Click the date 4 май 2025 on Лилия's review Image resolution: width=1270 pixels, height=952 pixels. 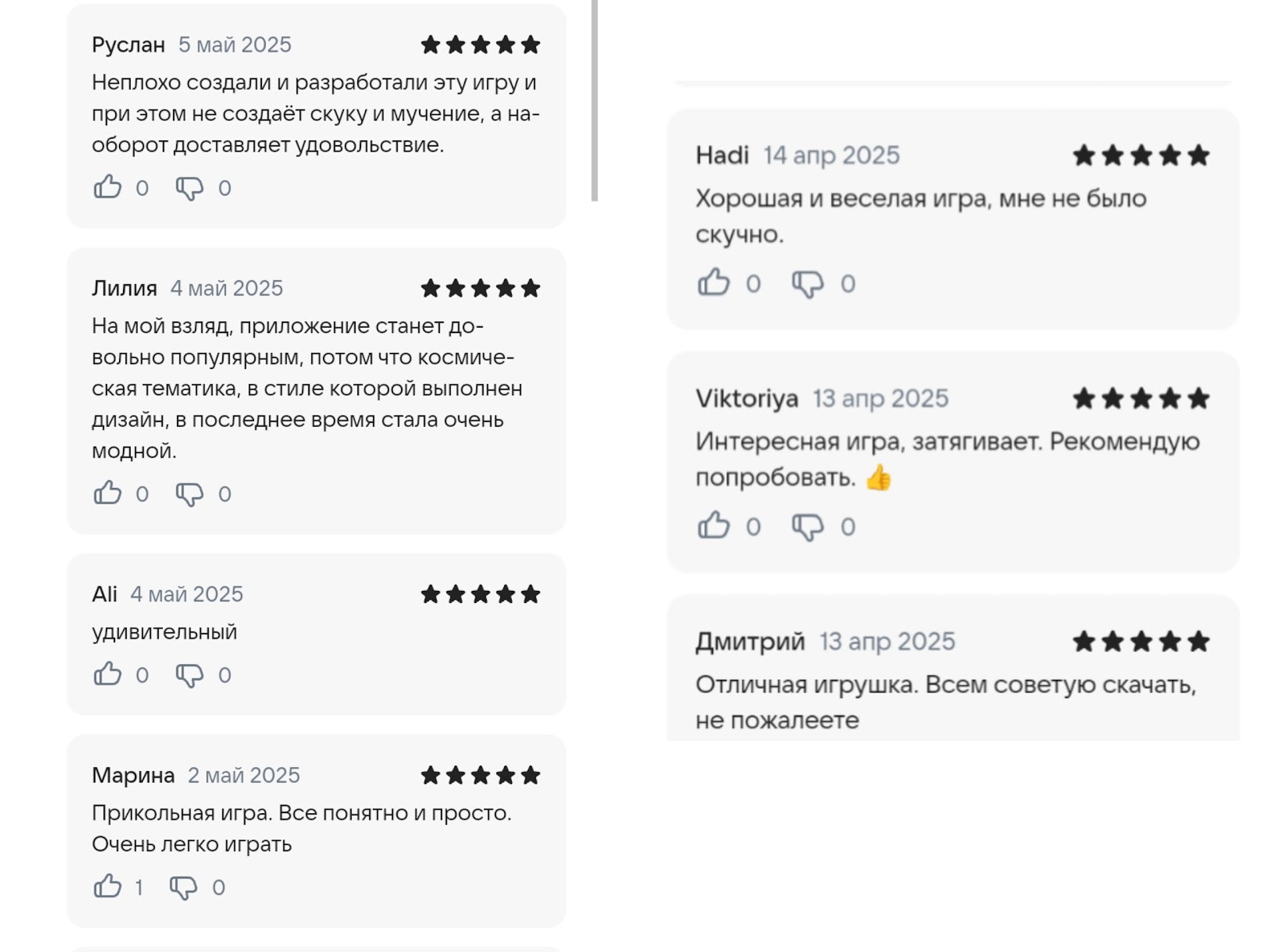click(x=227, y=288)
